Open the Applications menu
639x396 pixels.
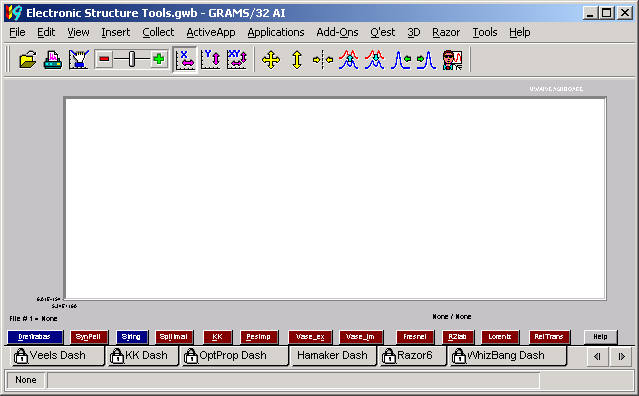(x=276, y=32)
